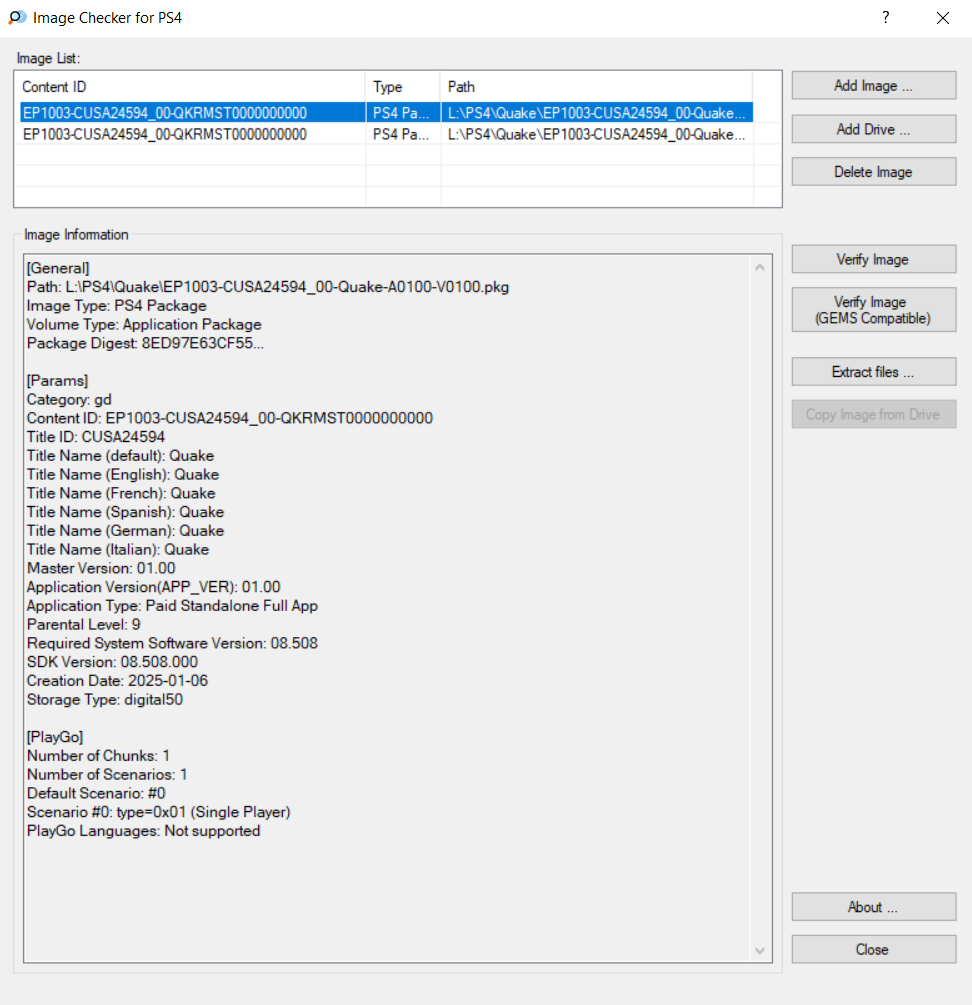This screenshot has width=972, height=1005.
Task: Click the [Params] section heading
Action: [x=58, y=381]
